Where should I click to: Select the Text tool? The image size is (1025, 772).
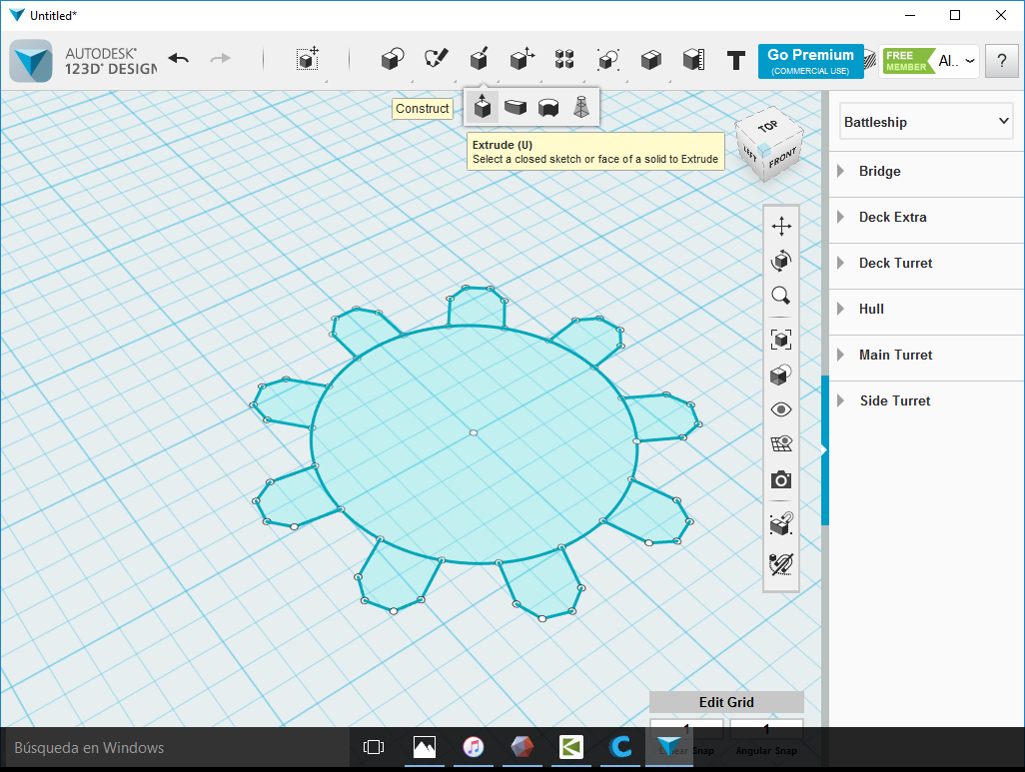pos(736,61)
